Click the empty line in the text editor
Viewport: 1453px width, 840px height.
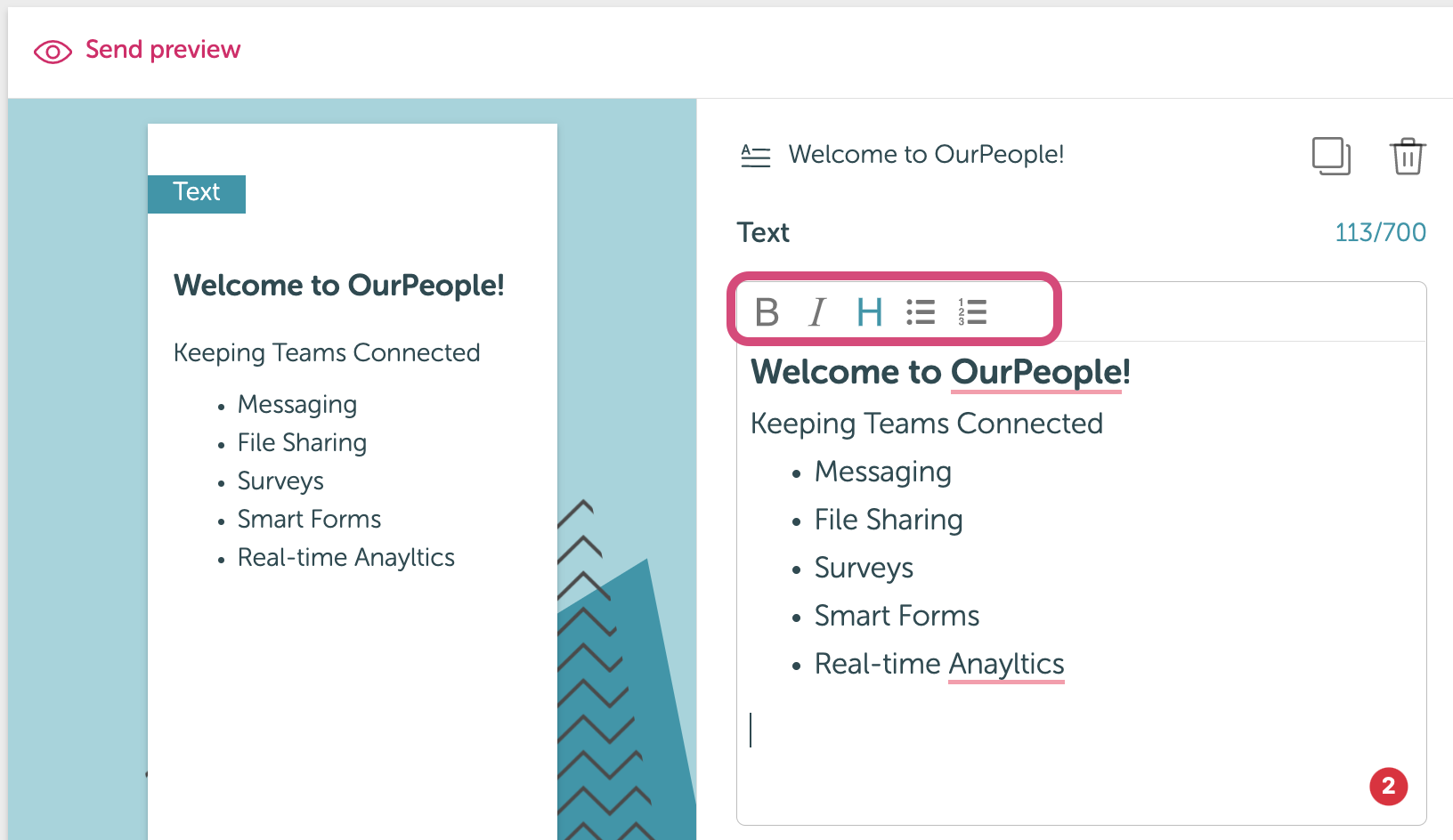click(x=1081, y=730)
